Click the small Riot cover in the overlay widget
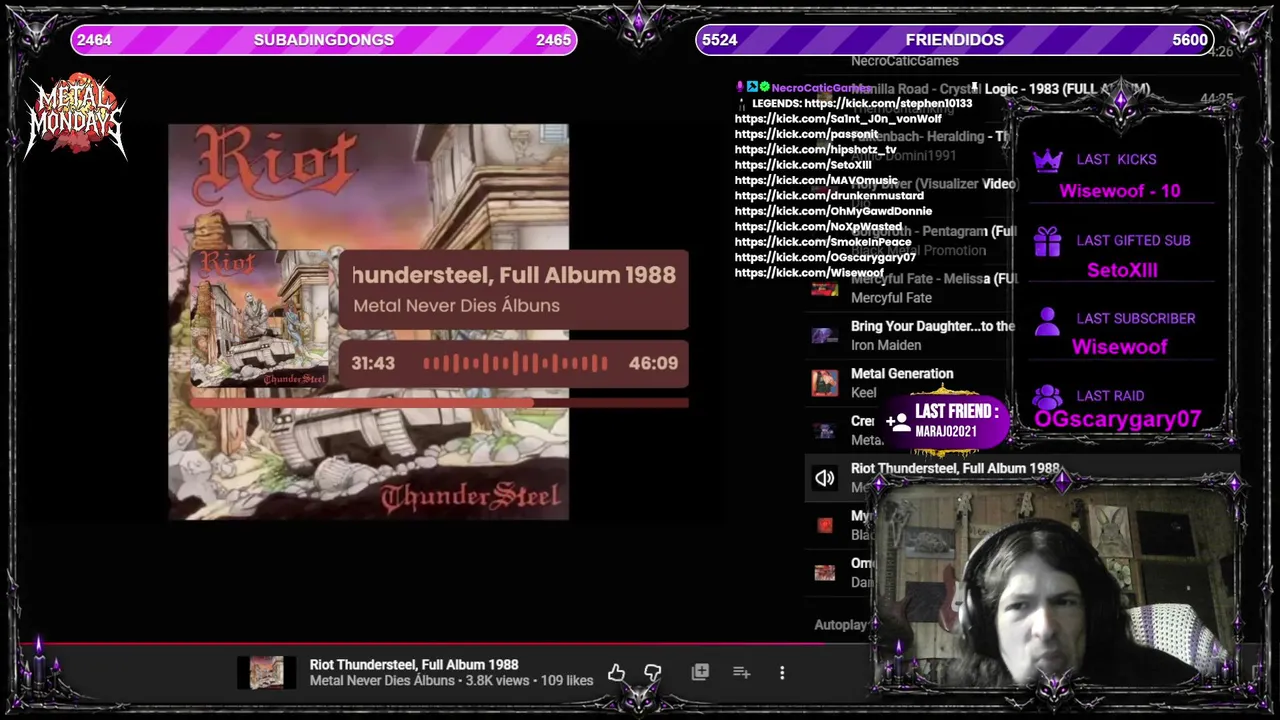This screenshot has width=1280, height=720. coord(259,319)
